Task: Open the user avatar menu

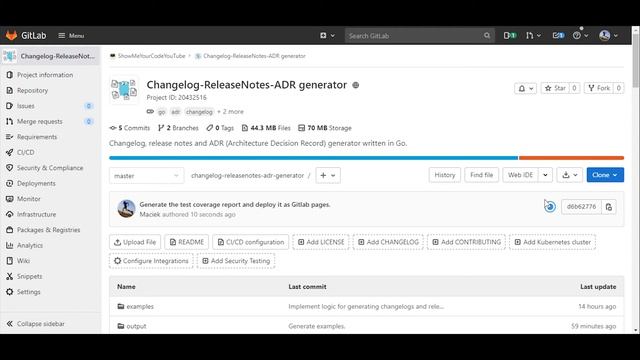Action: 608,36
